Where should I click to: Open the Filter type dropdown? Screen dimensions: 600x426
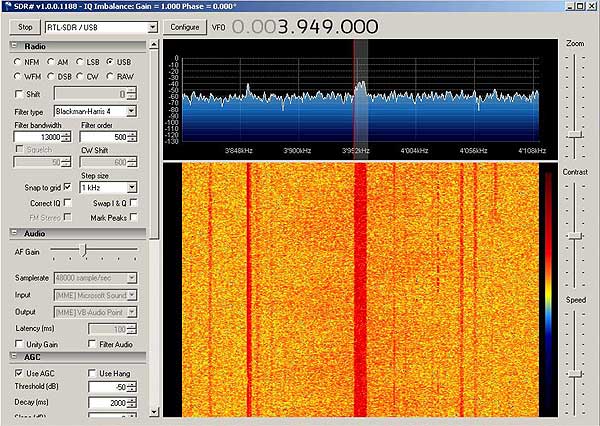[131, 111]
